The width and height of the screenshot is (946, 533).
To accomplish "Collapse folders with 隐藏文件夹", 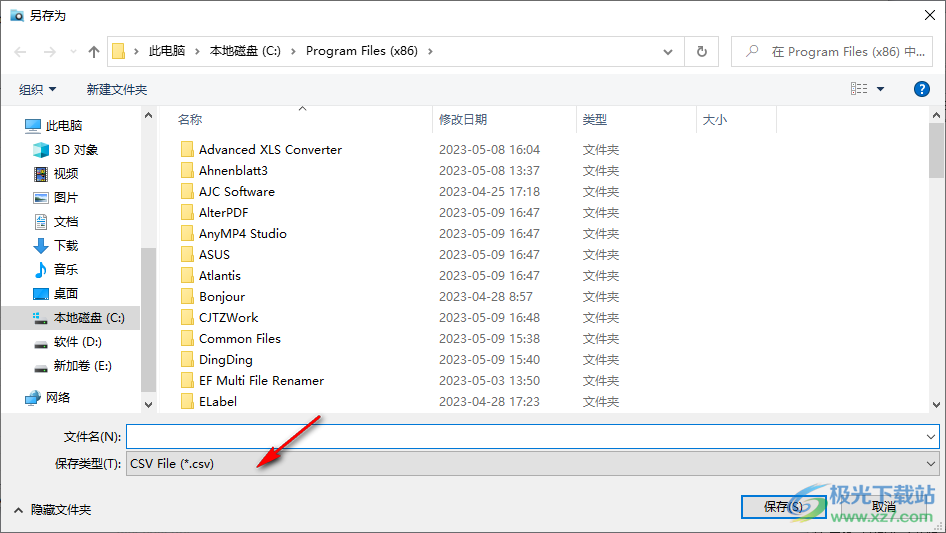I will [52, 510].
